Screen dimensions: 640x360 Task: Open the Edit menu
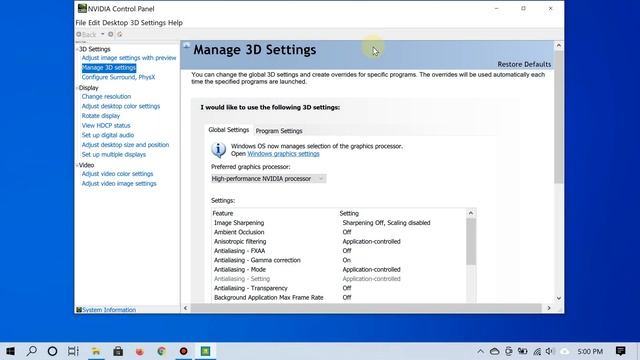pos(94,23)
